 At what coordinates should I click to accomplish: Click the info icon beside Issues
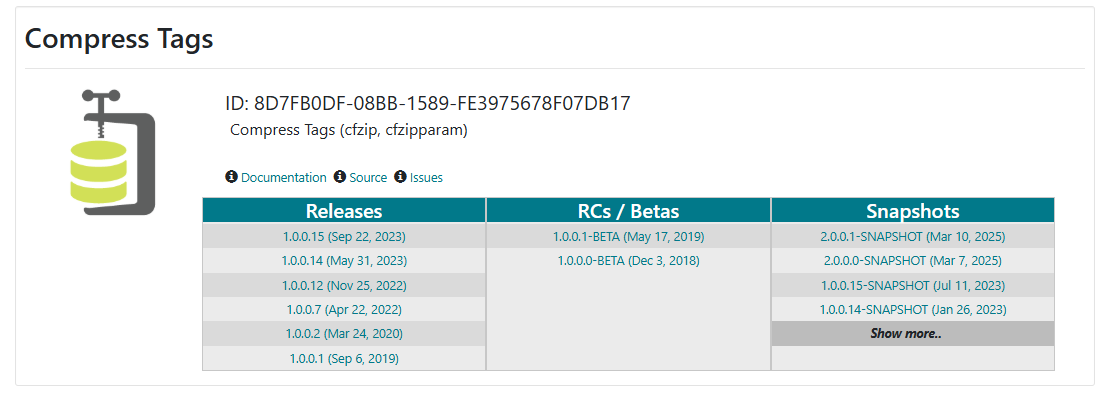pos(400,177)
